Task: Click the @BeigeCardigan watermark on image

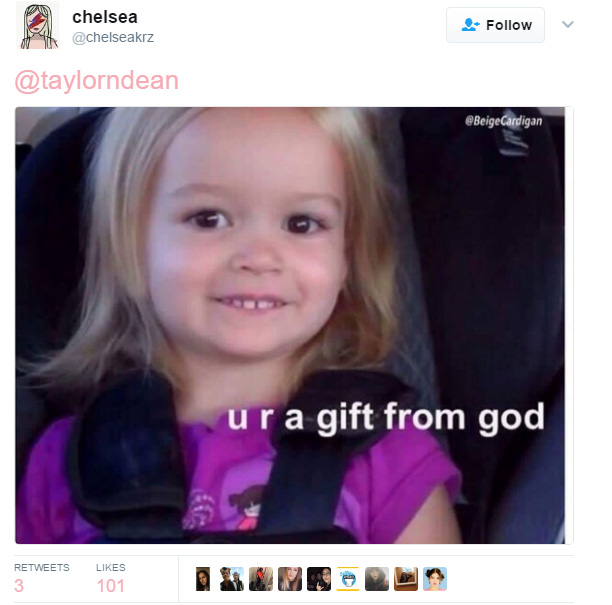Action: [x=503, y=121]
